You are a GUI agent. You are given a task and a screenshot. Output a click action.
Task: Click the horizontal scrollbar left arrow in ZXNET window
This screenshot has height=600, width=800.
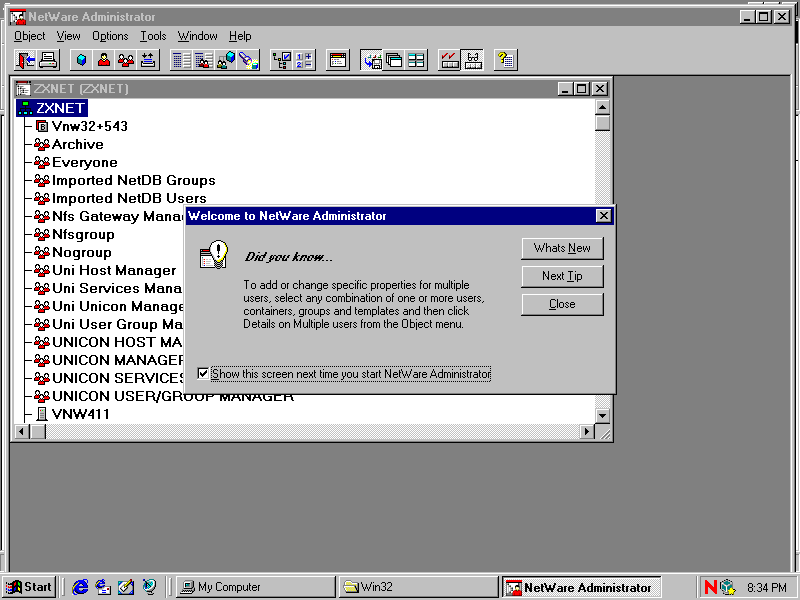21,432
